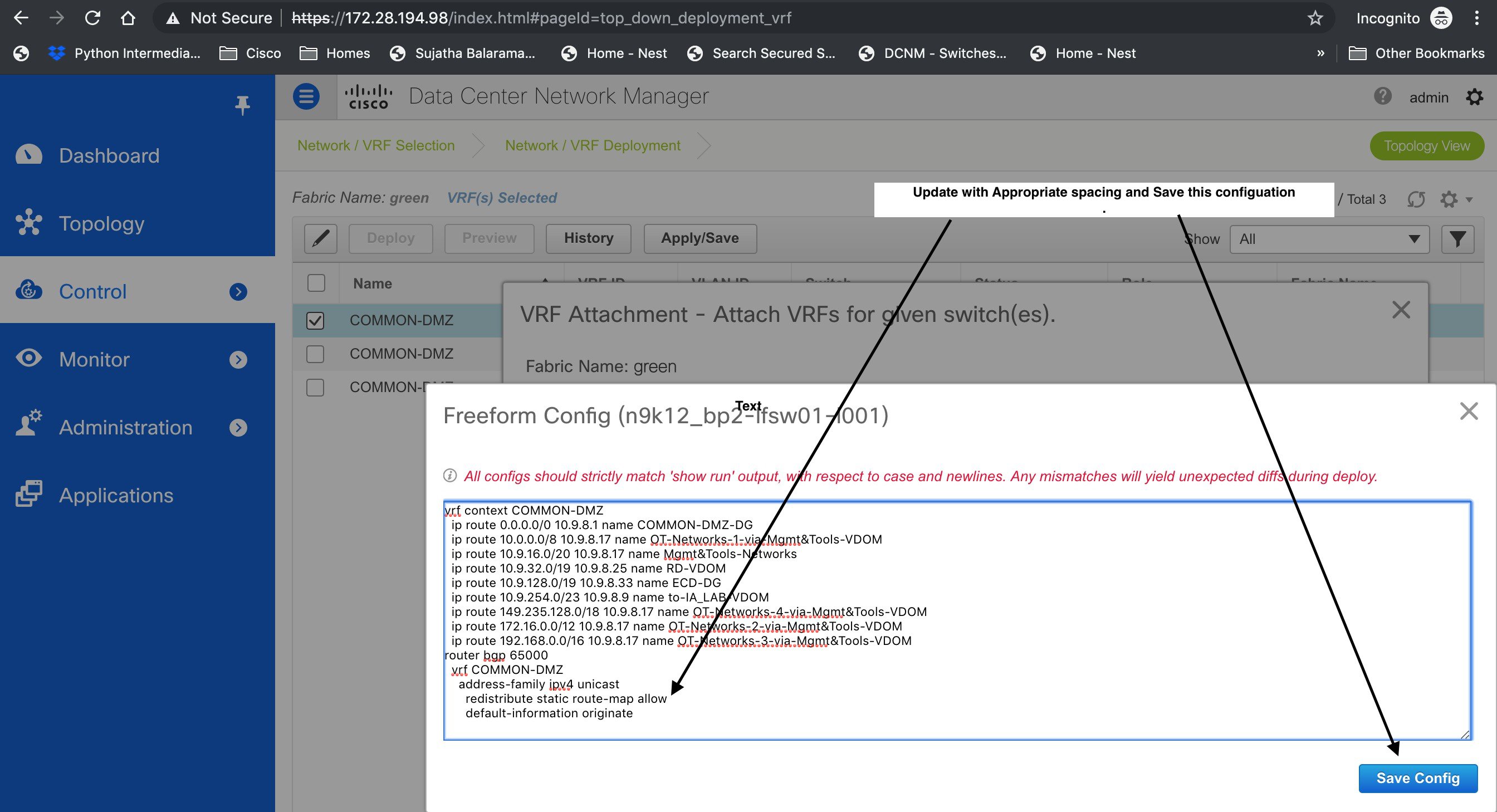Click Applications windows icon
The height and width of the screenshot is (812, 1497).
click(x=28, y=494)
